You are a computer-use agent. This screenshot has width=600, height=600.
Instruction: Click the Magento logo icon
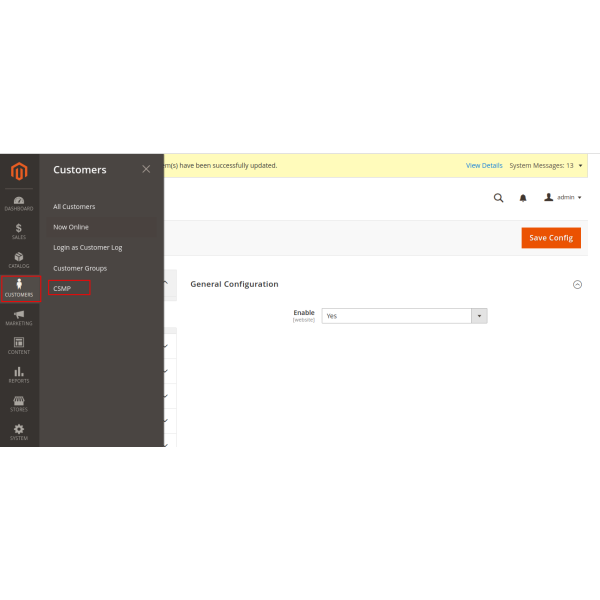19,171
